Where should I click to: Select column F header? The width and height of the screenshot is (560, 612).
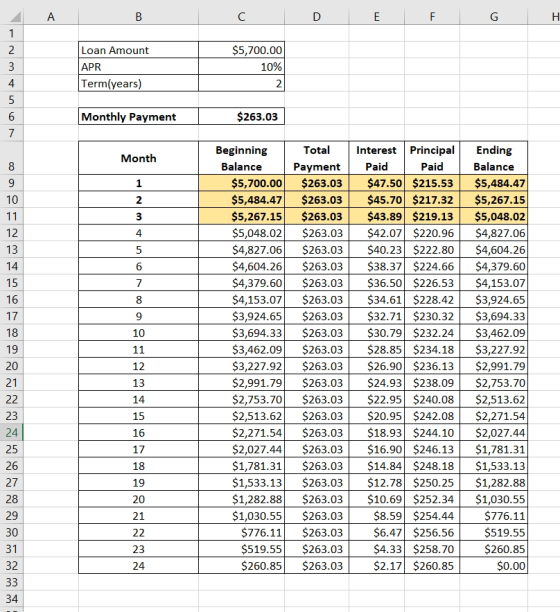(432, 17)
